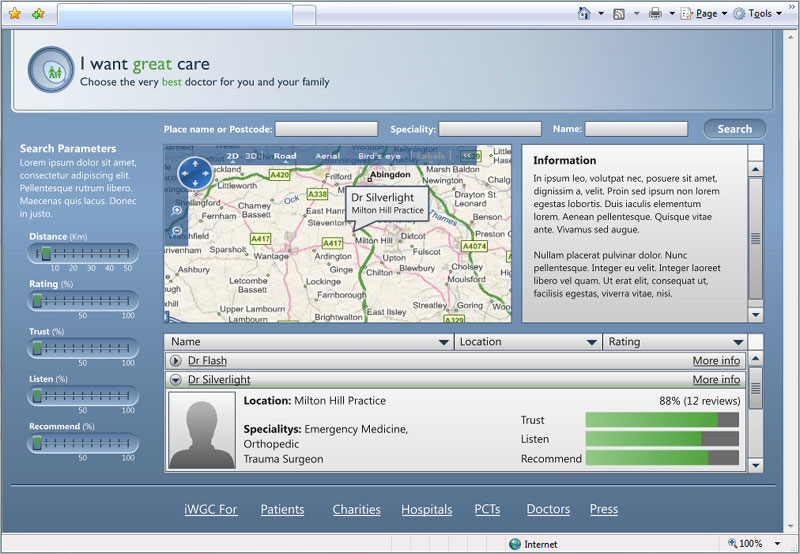800x554 pixels.
Task: Open the browser Page menu
Action: 706,14
